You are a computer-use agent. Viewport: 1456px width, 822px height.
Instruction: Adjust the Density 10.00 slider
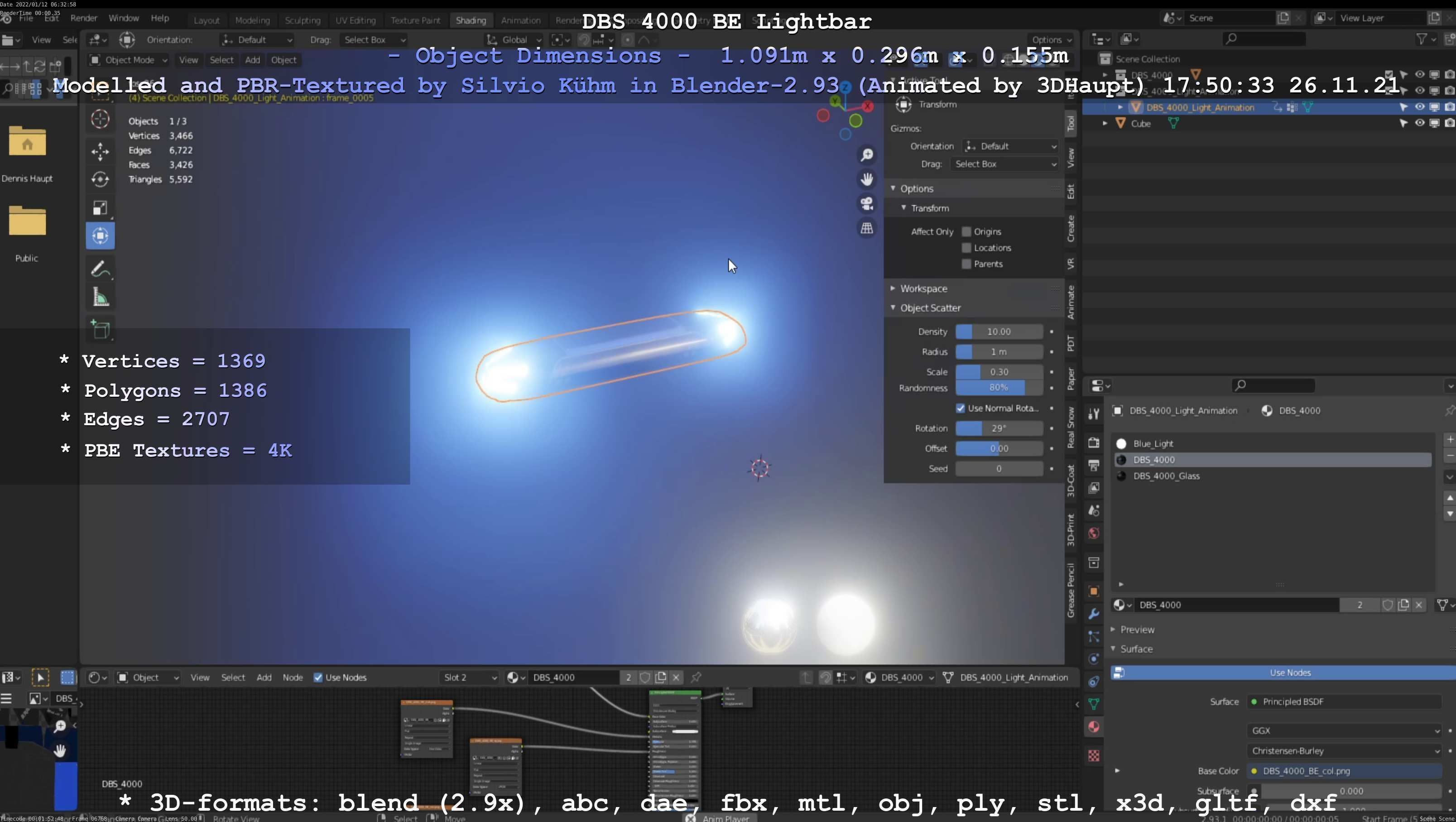coord(999,332)
